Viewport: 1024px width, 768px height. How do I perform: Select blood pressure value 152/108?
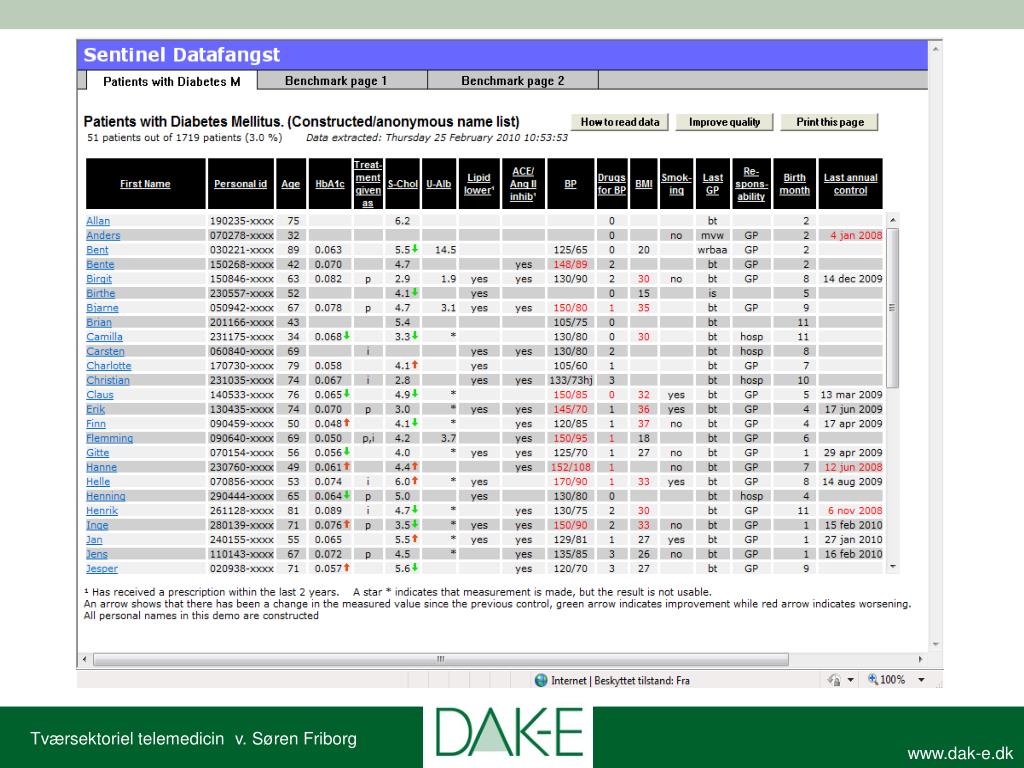click(x=570, y=467)
